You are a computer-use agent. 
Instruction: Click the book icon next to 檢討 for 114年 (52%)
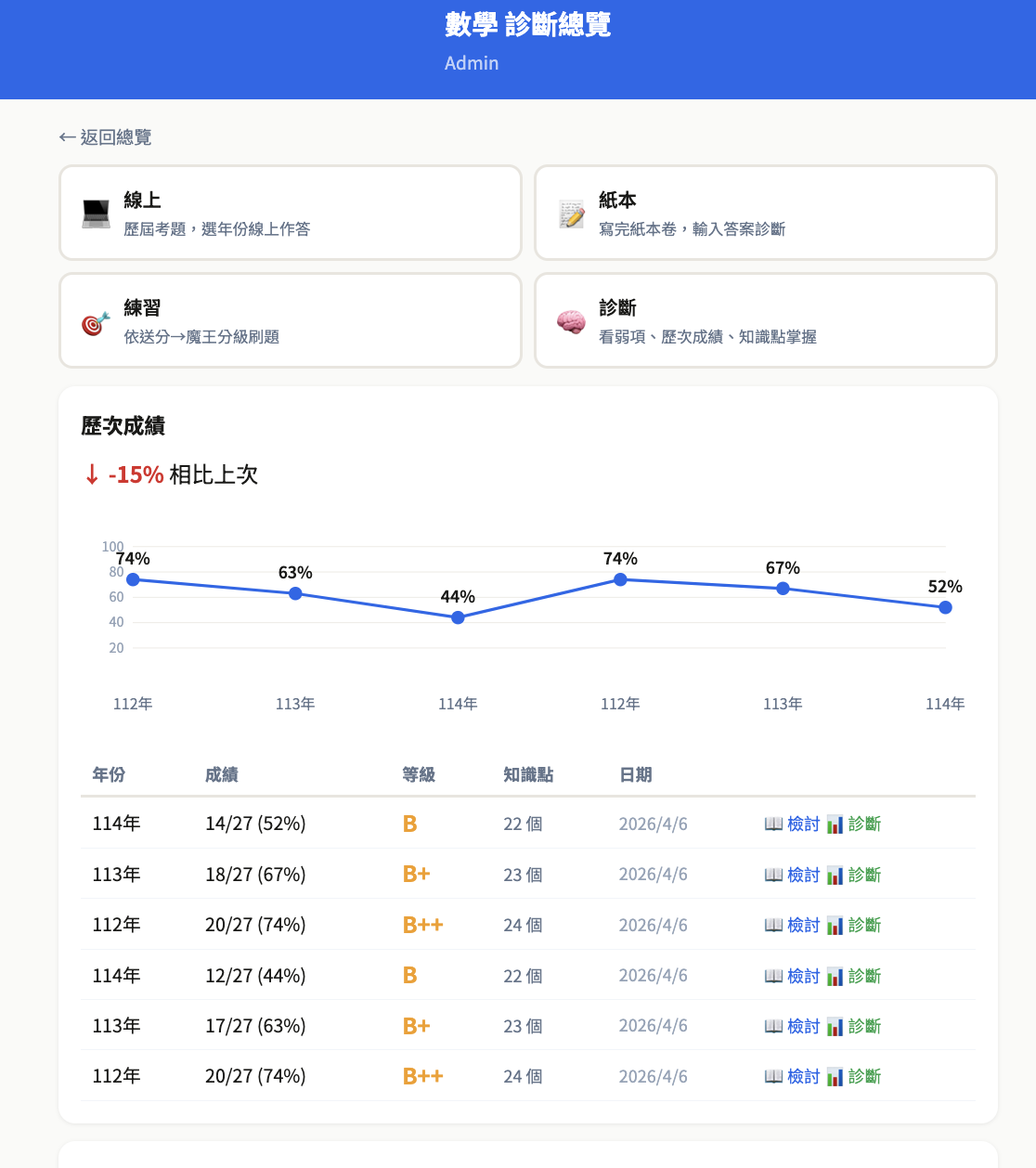point(772,824)
